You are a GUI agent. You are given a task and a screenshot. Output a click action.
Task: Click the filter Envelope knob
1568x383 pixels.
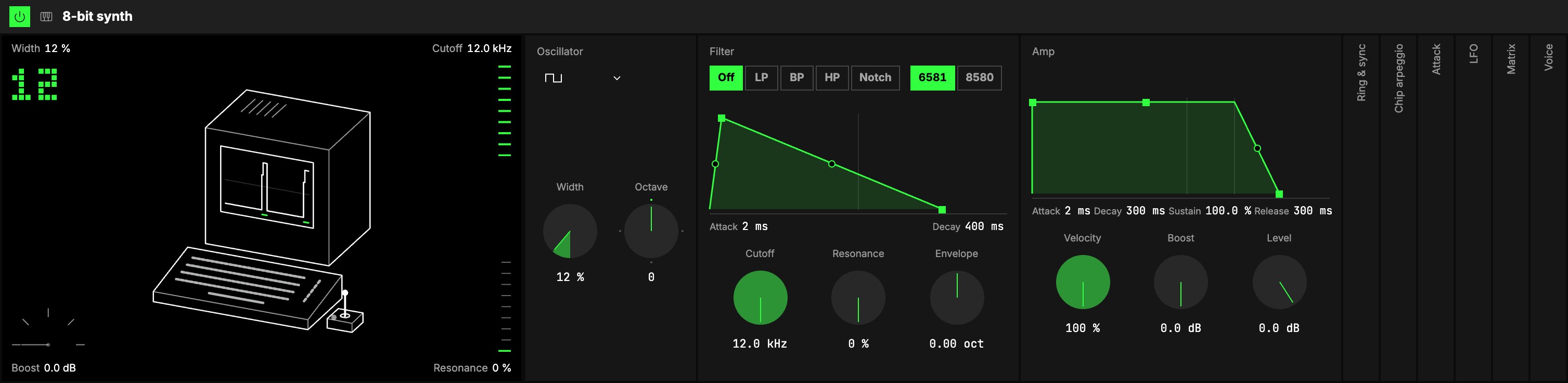pyautogui.click(x=956, y=297)
